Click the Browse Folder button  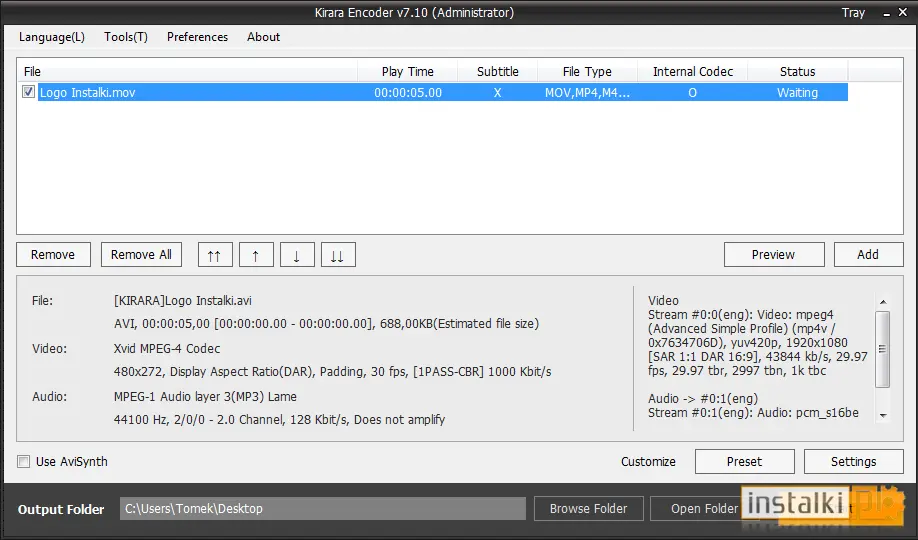pyautogui.click(x=588, y=508)
